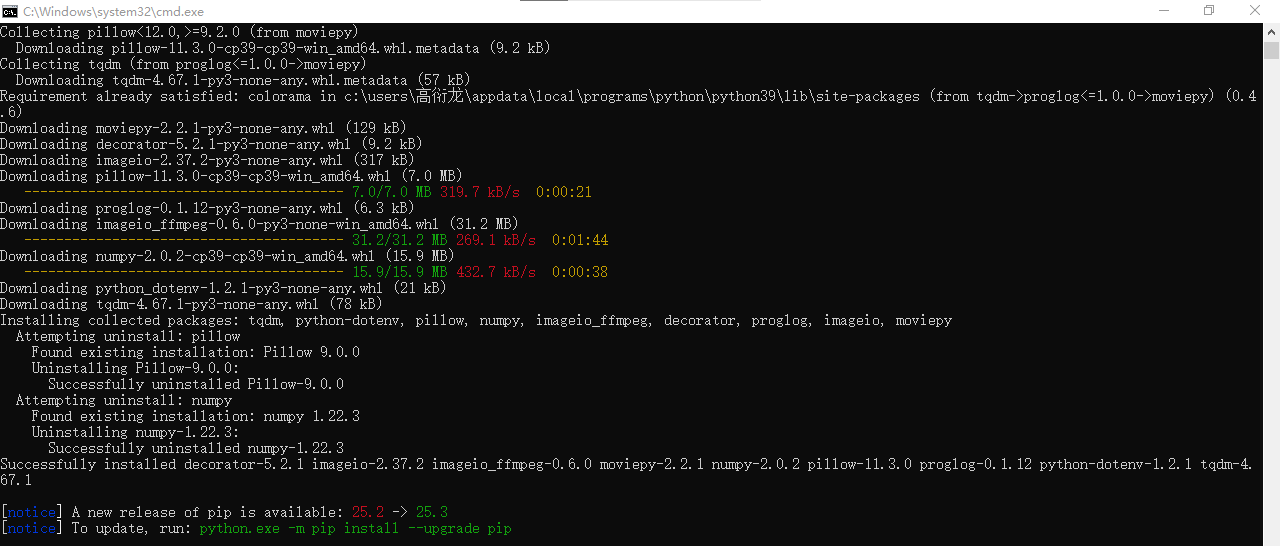The height and width of the screenshot is (546, 1280).
Task: Click the first blue [notice] tag
Action: [x=31, y=512]
